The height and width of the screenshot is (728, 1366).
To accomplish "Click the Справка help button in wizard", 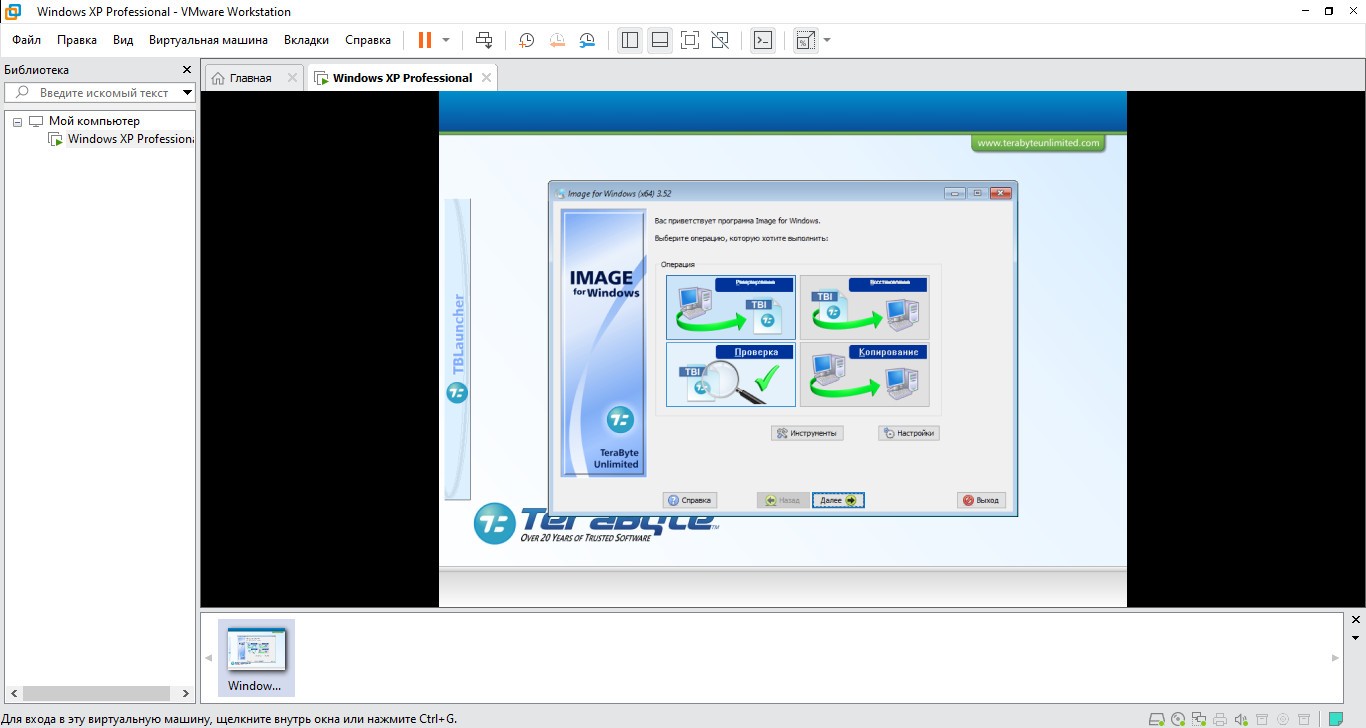I will [x=689, y=500].
